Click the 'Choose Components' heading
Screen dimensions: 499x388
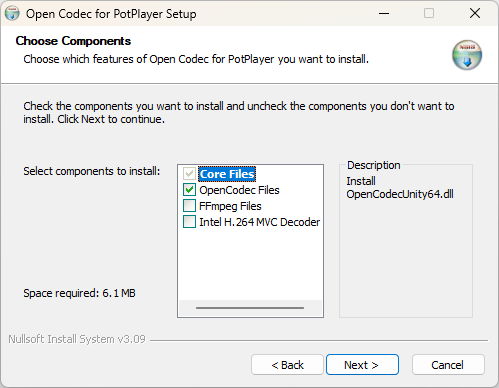coord(73,41)
